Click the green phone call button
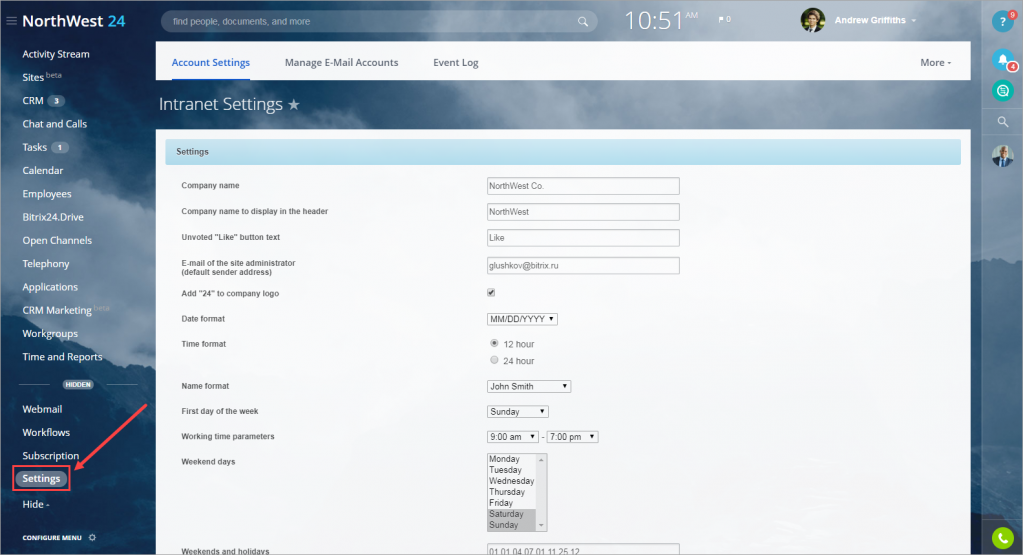Viewport: 1023px width, 555px height. point(1002,538)
